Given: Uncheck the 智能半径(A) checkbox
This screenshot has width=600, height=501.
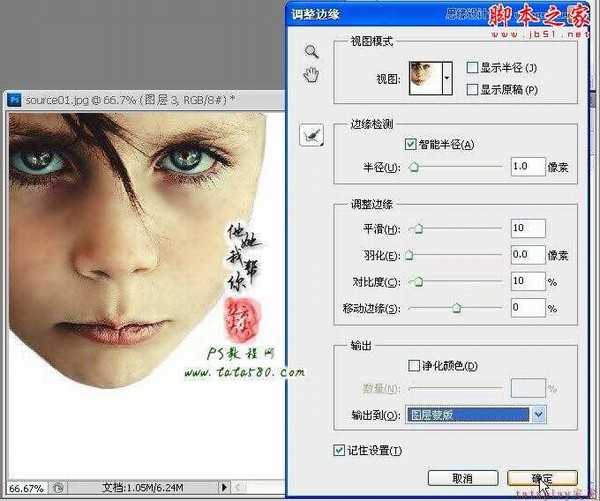Looking at the screenshot, I should [x=411, y=144].
